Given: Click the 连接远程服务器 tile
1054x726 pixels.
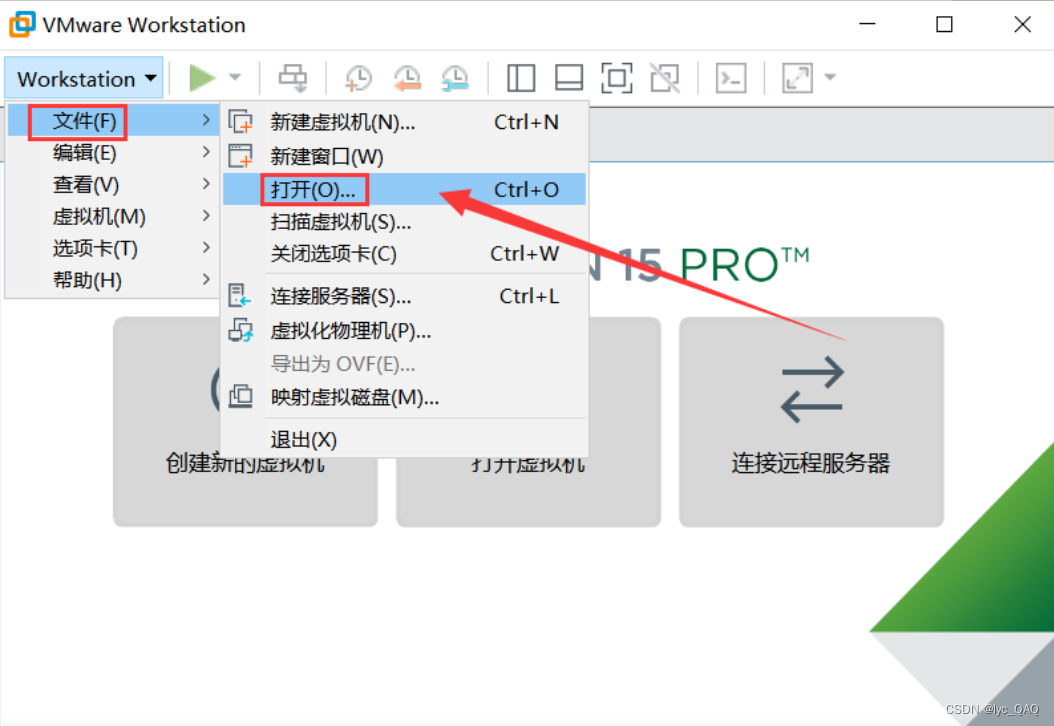Looking at the screenshot, I should [811, 421].
